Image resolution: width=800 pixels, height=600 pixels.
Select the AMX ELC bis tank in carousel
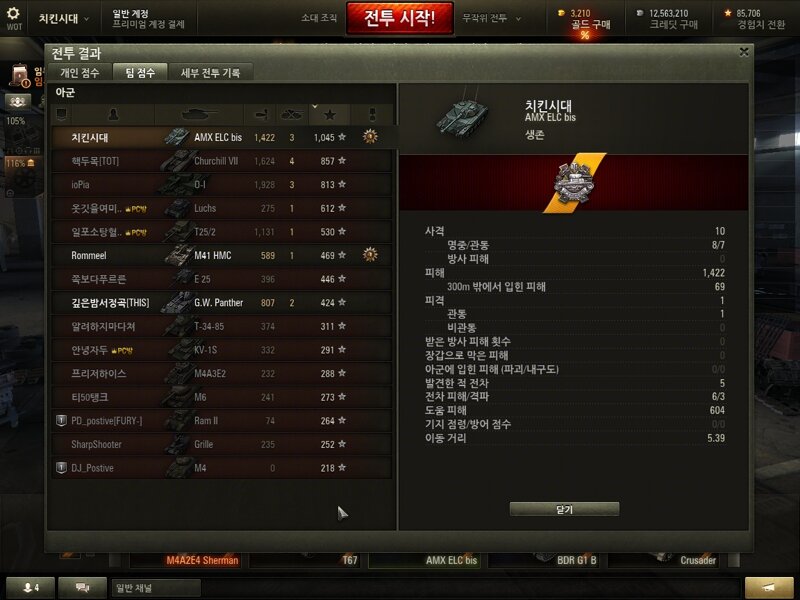point(427,560)
